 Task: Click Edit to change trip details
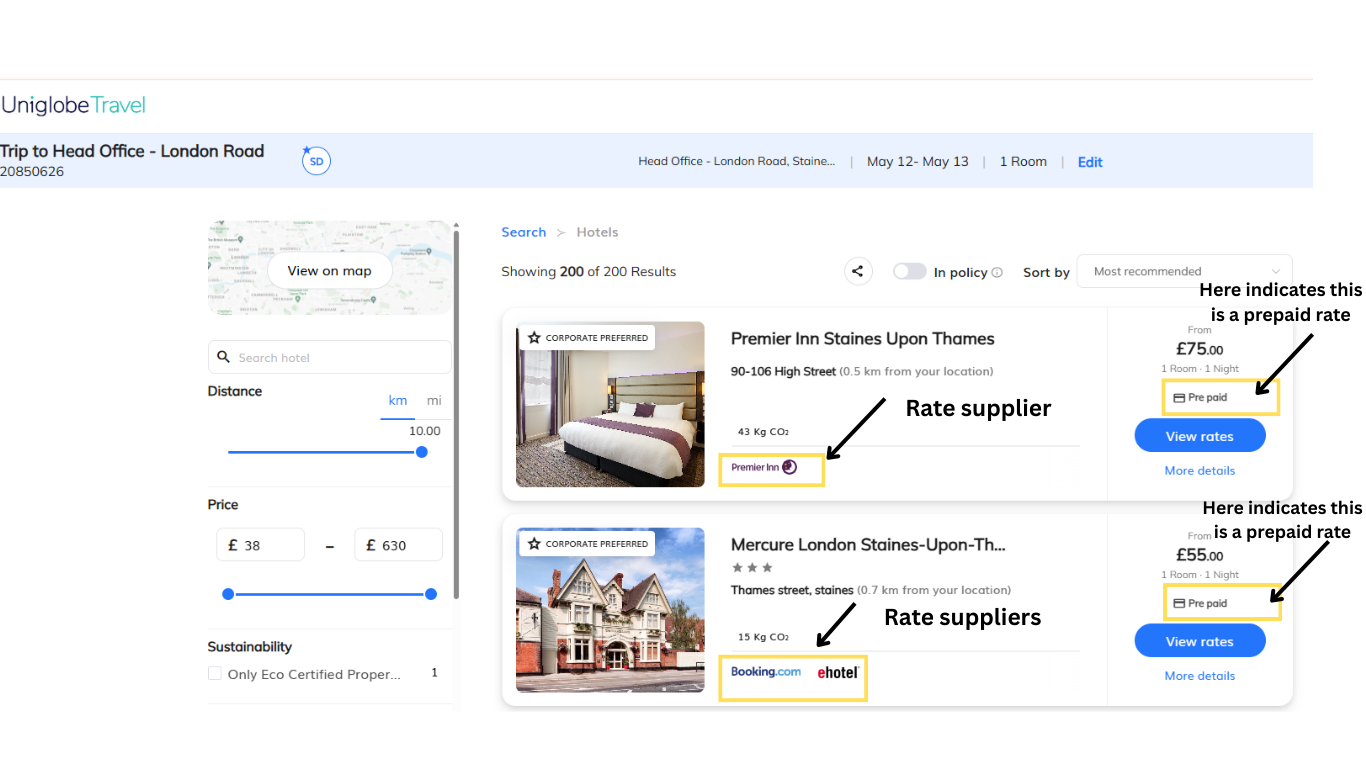click(1090, 162)
